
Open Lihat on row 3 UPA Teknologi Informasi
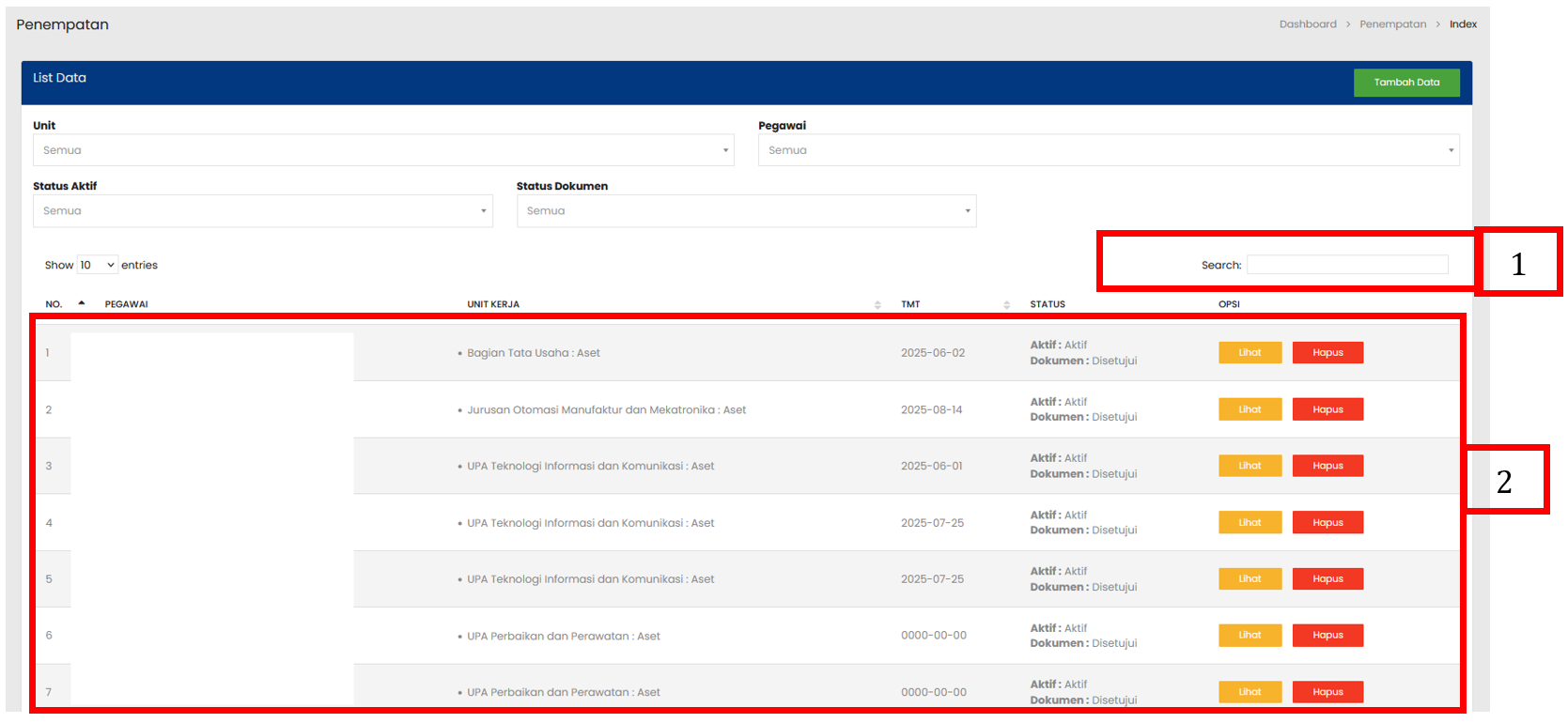(1250, 466)
